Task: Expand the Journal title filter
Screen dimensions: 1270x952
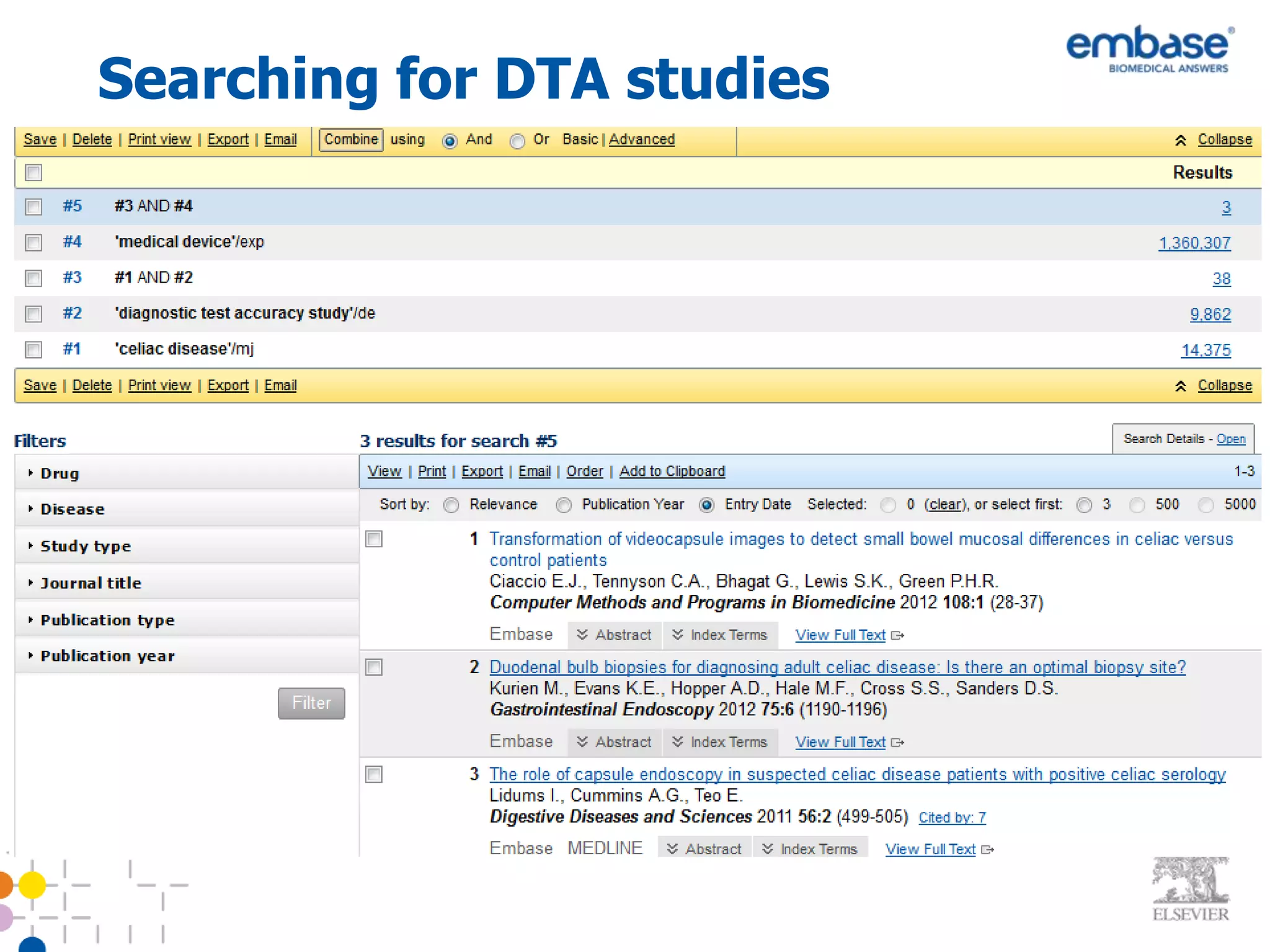Action: [187, 583]
